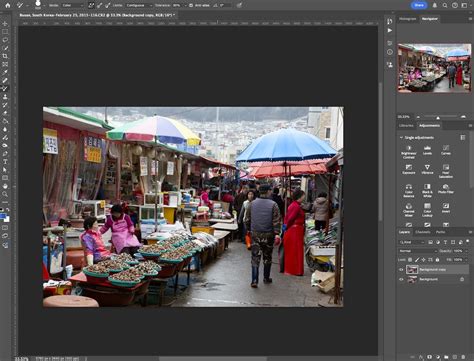Viewport: 474px width, 361px height.
Task: Select the Frame tool
Action: point(5,64)
